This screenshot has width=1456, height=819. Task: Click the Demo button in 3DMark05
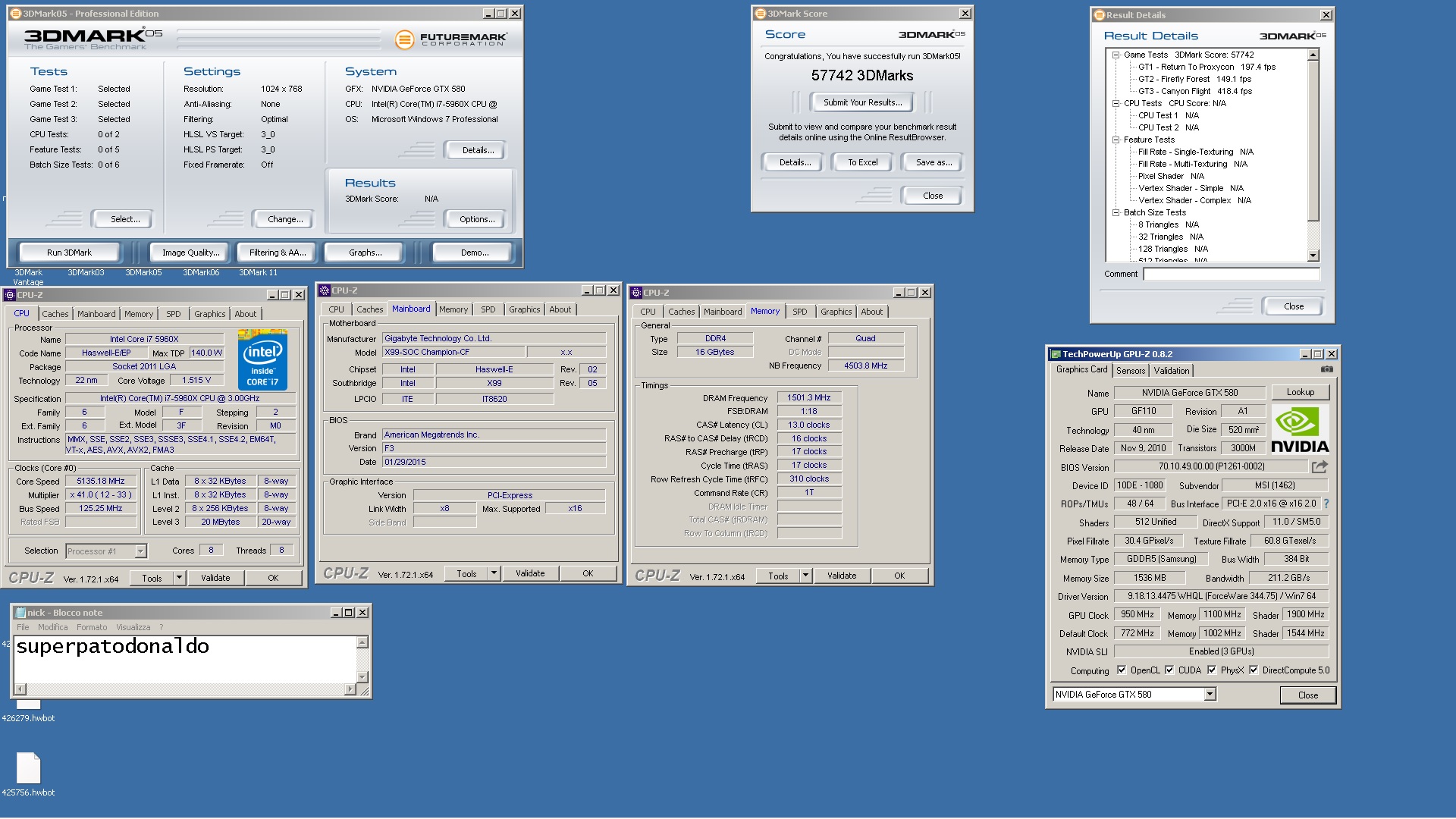point(475,253)
